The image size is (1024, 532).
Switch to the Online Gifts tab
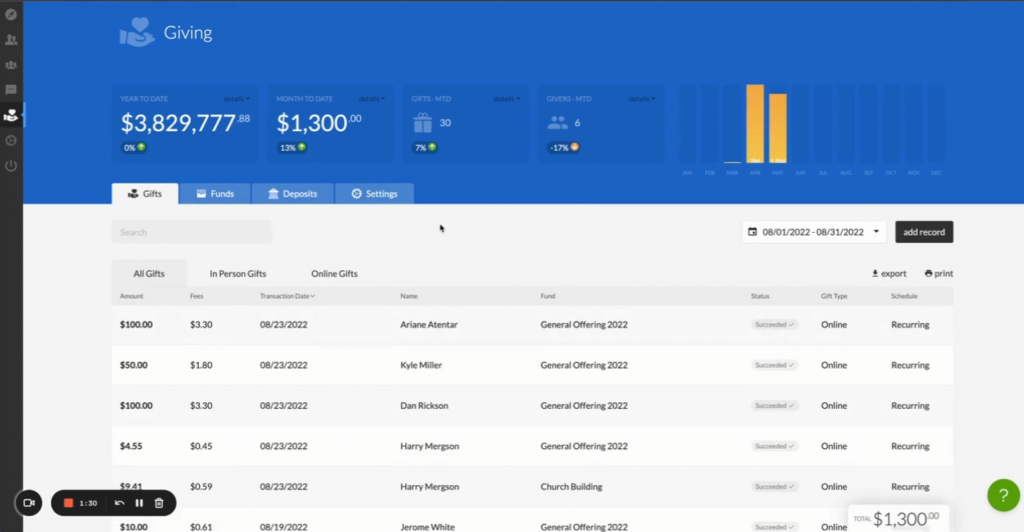point(333,273)
